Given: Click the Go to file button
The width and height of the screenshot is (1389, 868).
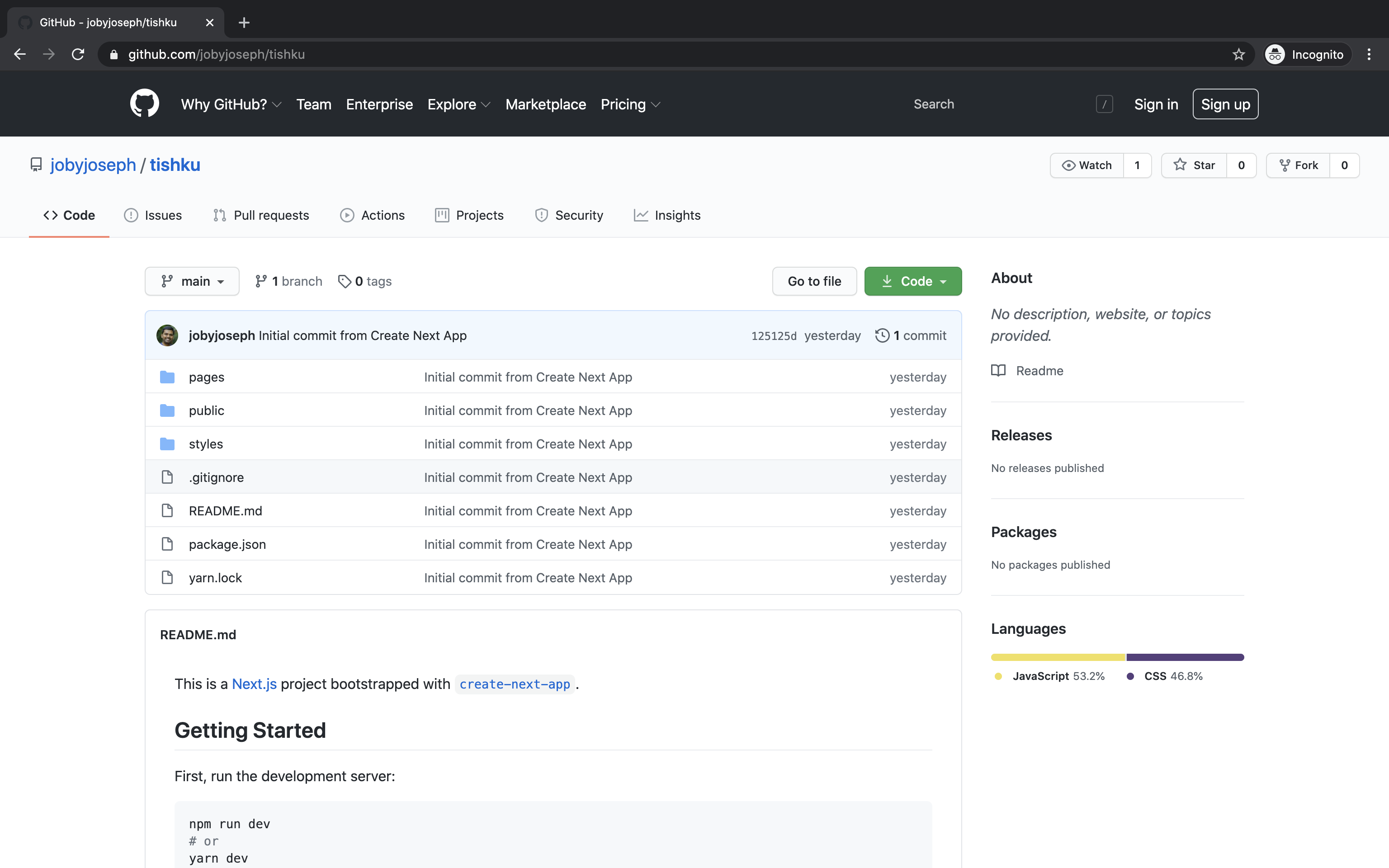Looking at the screenshot, I should [814, 281].
